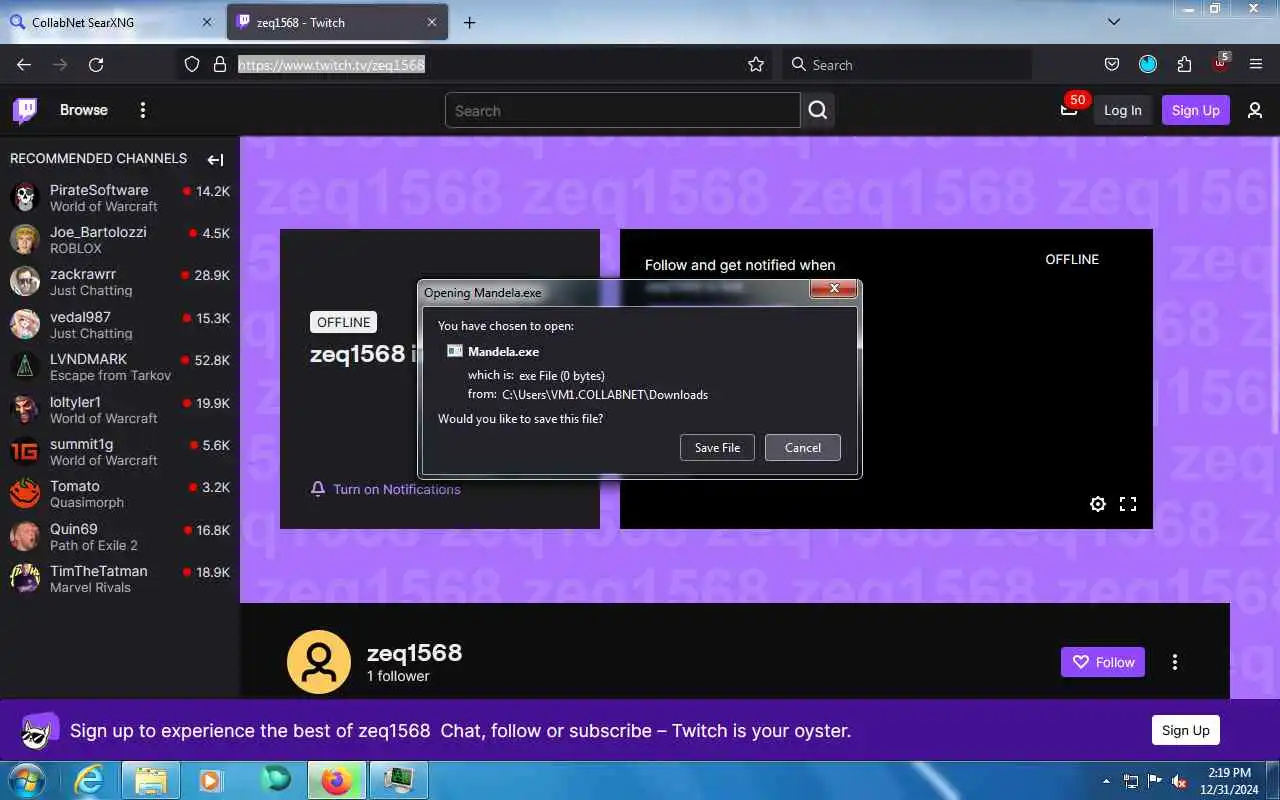Open a new Firefox tab

tap(469, 22)
